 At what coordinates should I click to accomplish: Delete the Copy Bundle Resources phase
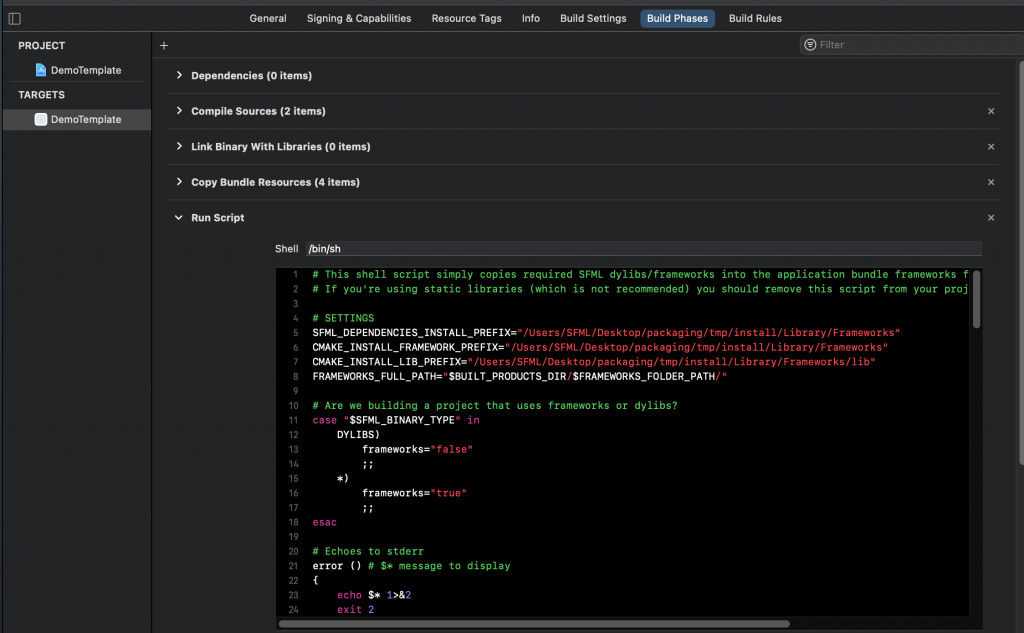click(991, 182)
